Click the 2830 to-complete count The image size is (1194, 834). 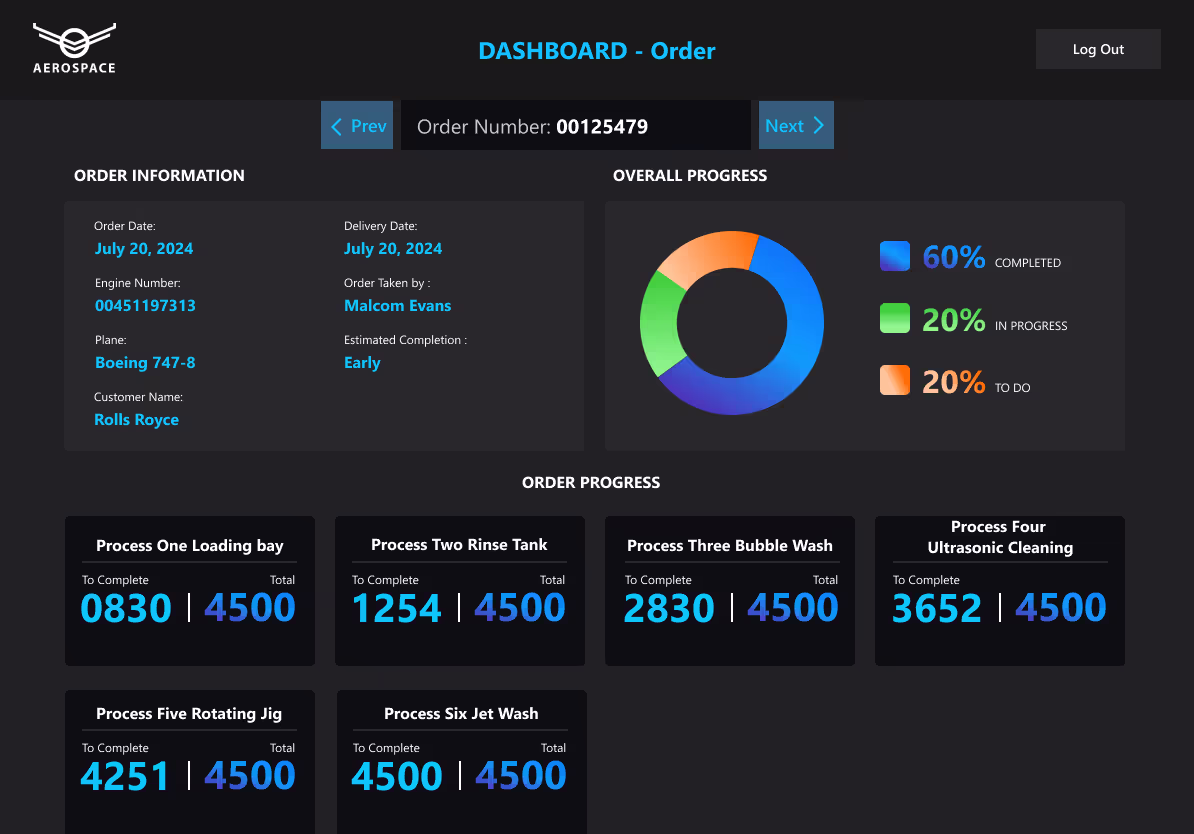[669, 608]
